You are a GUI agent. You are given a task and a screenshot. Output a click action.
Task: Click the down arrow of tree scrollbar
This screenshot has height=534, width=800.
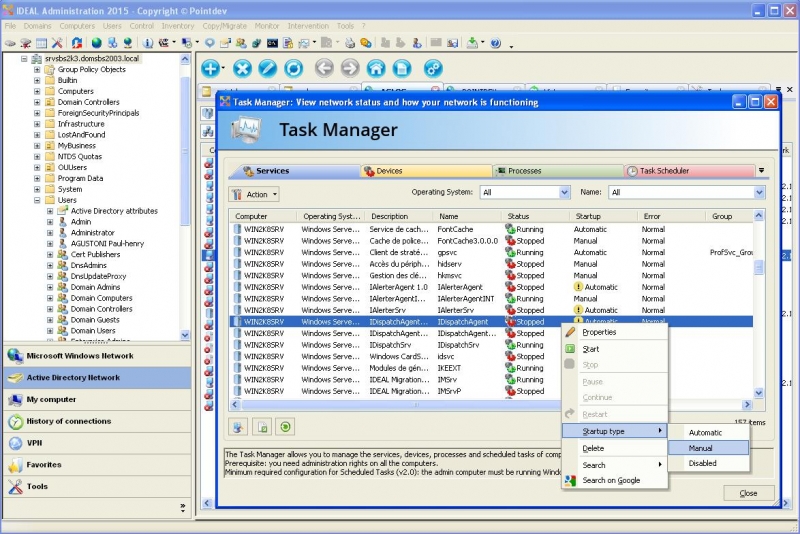click(x=185, y=335)
